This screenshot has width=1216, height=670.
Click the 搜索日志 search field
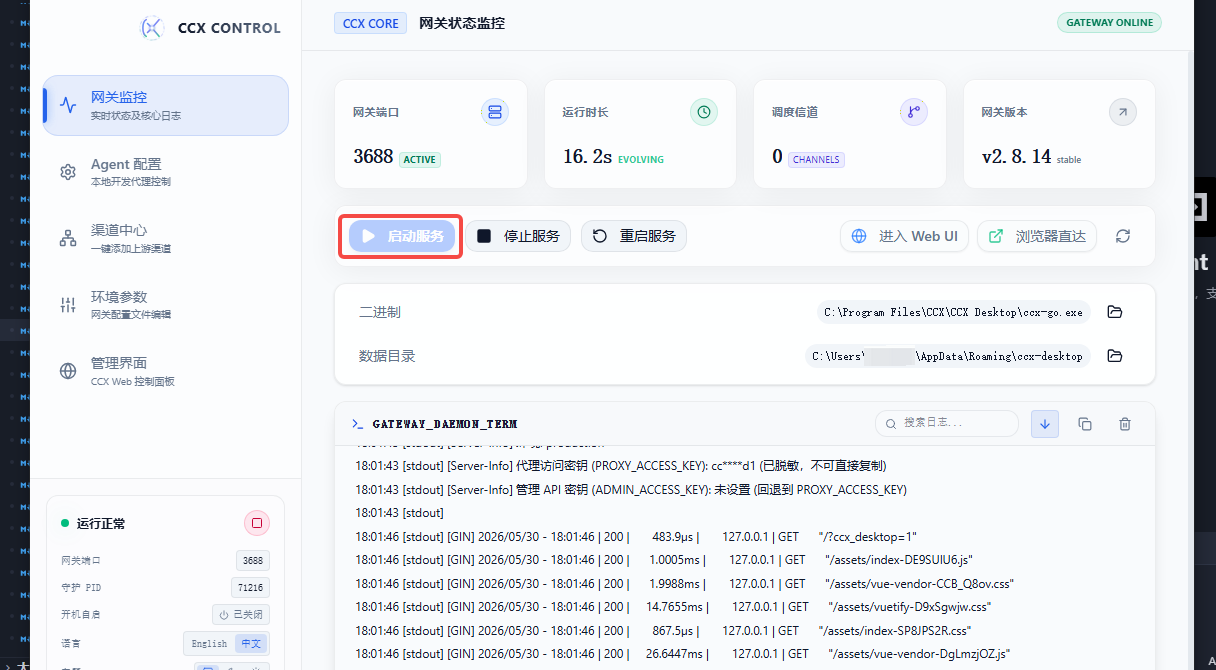pos(947,423)
